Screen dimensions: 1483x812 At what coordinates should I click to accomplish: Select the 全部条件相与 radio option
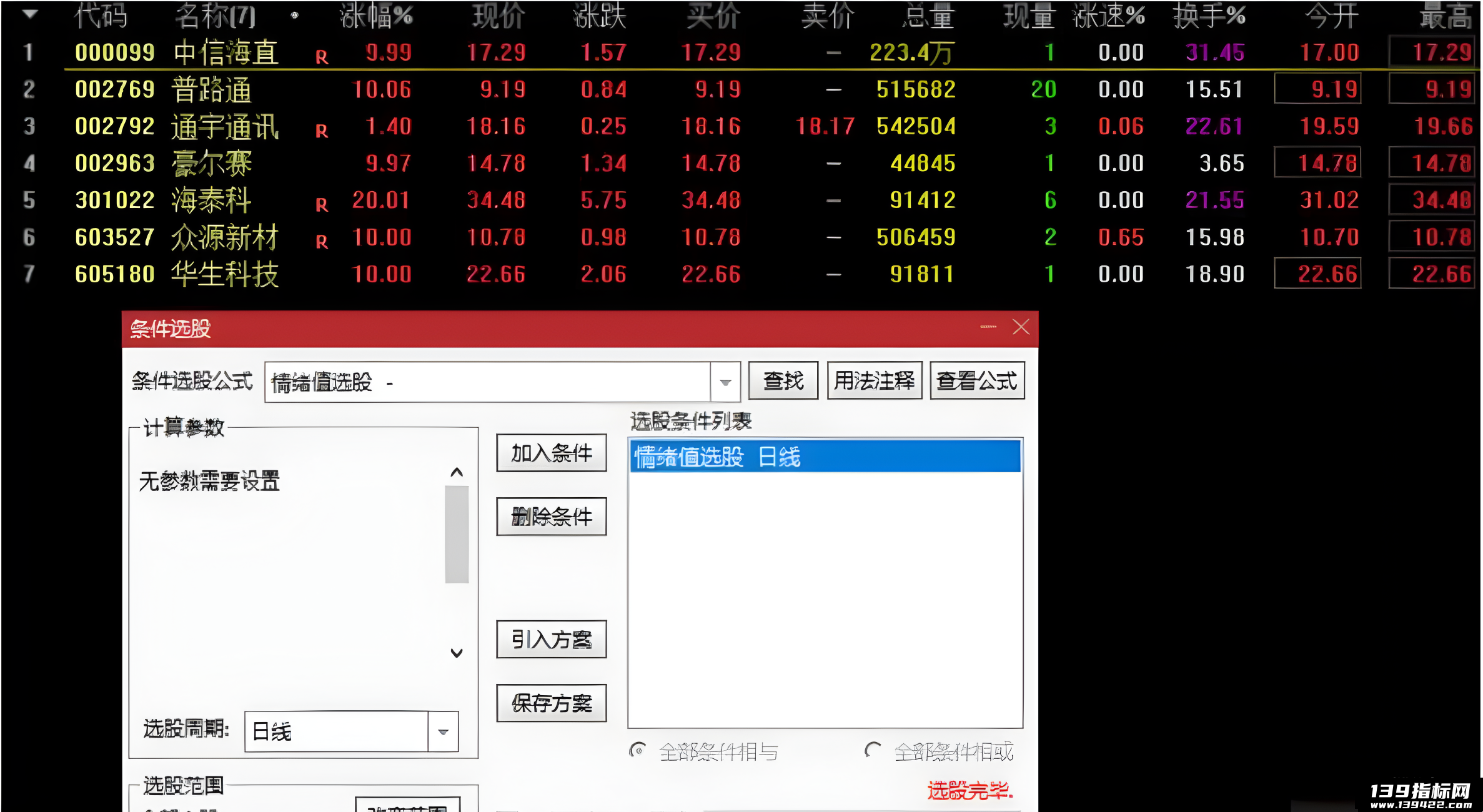coord(637,750)
